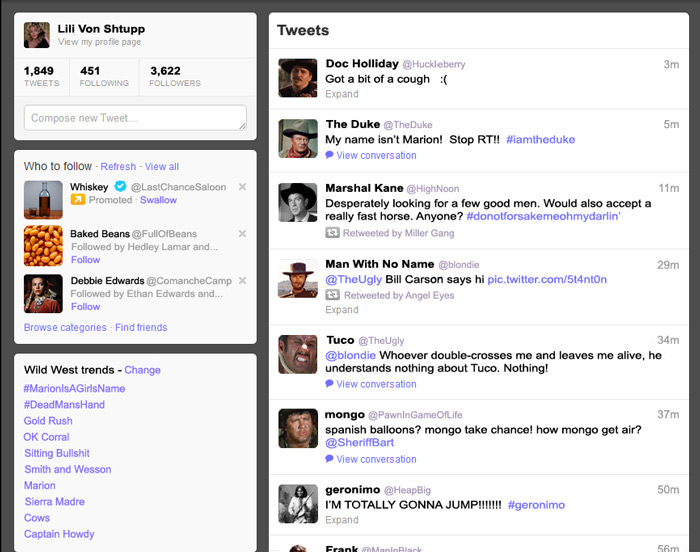
Task: Click Marshal Kane's avatar
Action: pyautogui.click(x=298, y=202)
